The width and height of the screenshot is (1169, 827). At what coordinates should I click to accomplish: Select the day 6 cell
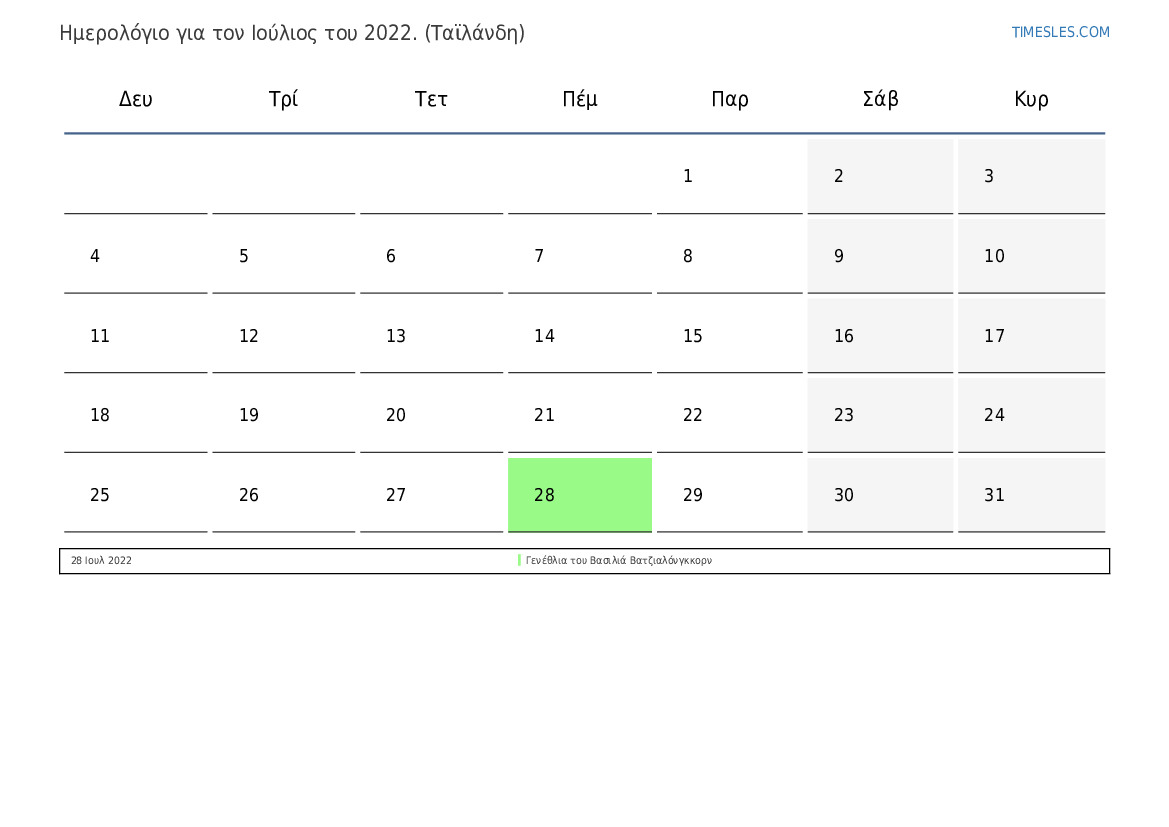point(431,256)
